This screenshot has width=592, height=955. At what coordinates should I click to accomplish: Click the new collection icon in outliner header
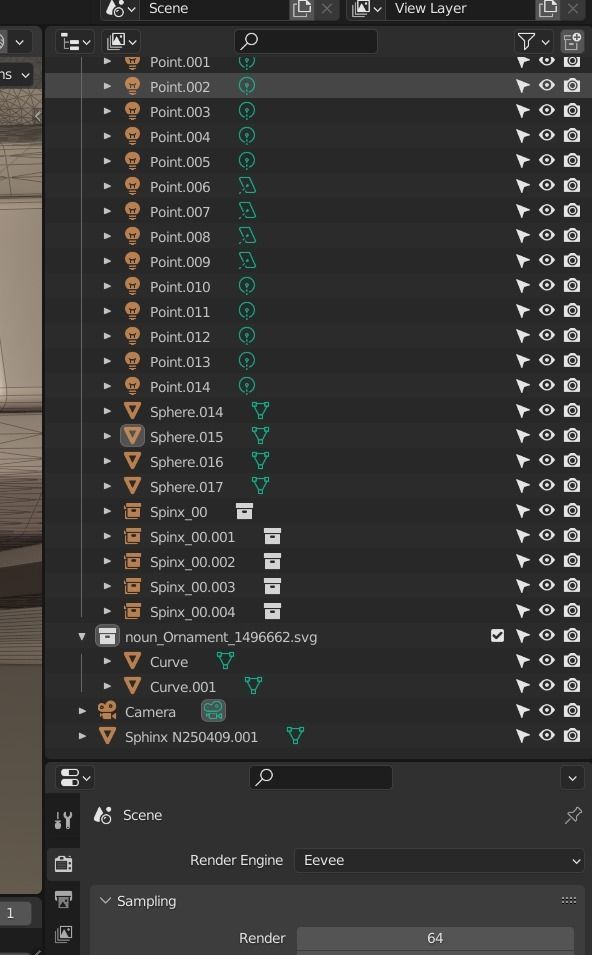(x=572, y=41)
